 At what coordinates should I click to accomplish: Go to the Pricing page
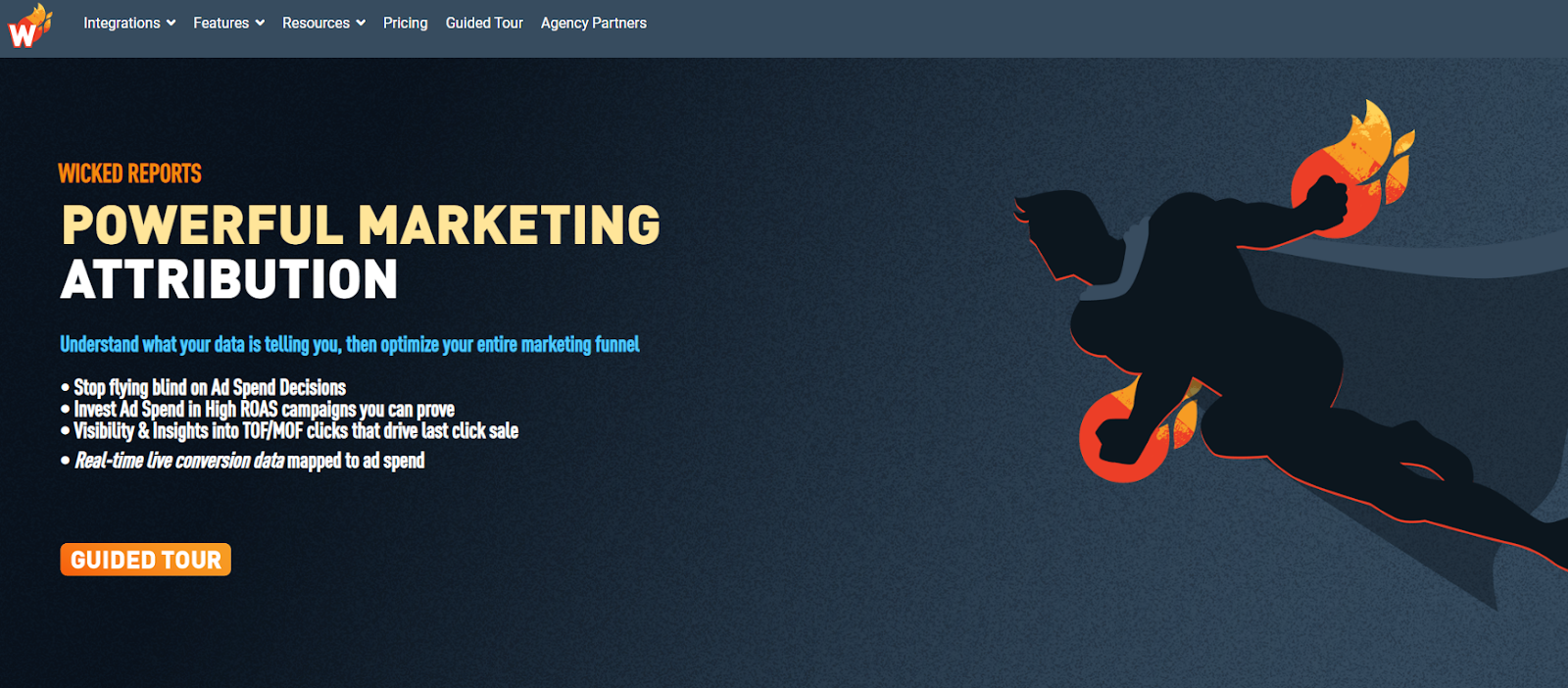406,23
